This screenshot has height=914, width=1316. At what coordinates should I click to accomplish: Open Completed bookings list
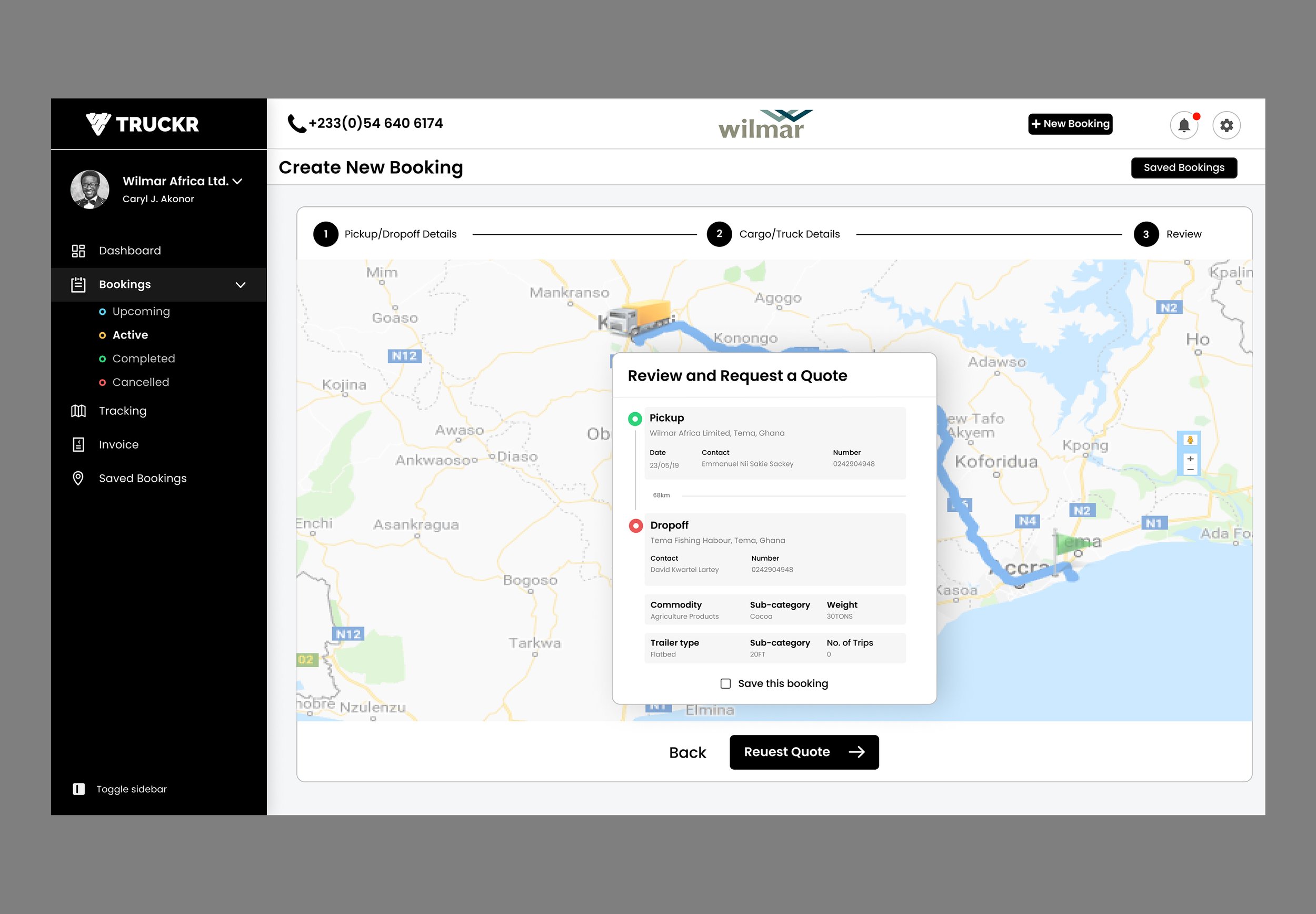click(x=143, y=359)
